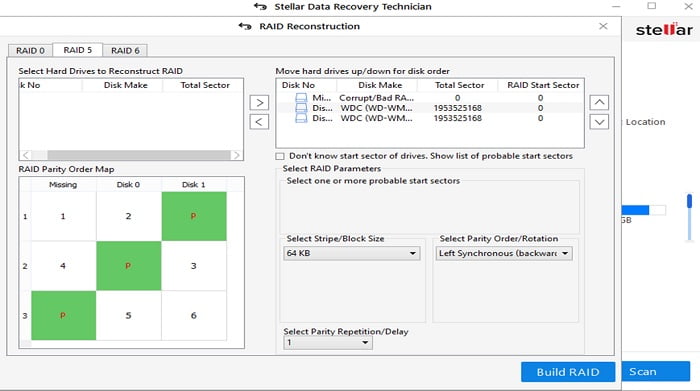Click the RAID Start Sector column header

543,85
